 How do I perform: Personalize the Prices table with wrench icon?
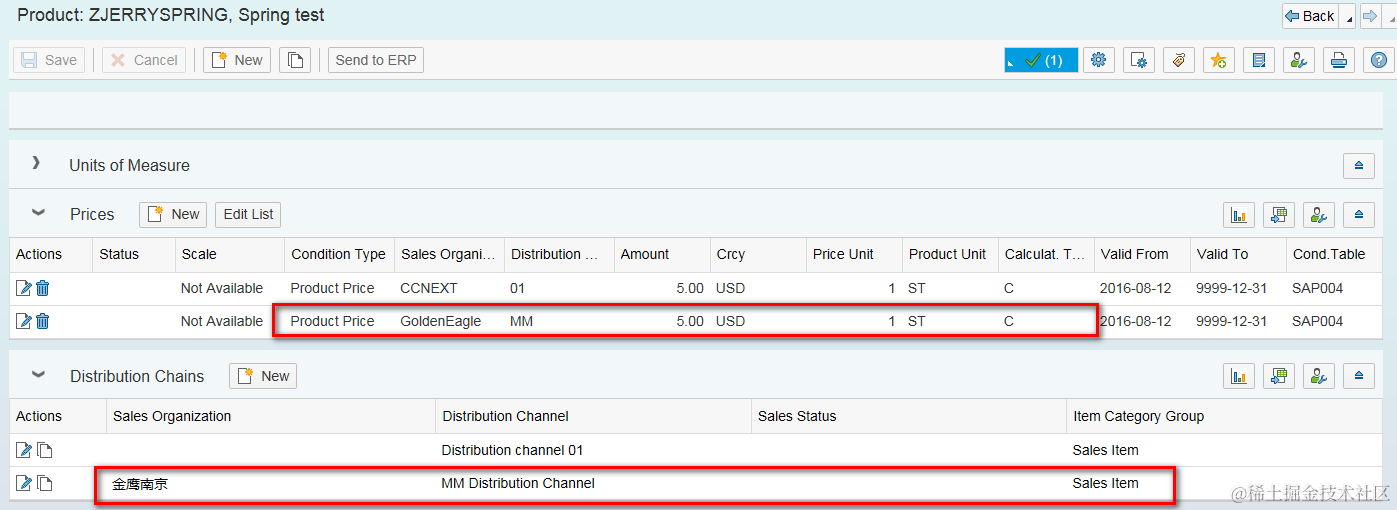(1319, 214)
